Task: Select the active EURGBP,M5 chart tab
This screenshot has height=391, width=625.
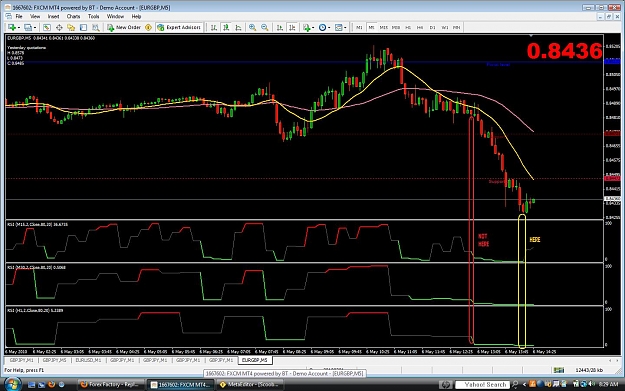Action: pos(255,360)
